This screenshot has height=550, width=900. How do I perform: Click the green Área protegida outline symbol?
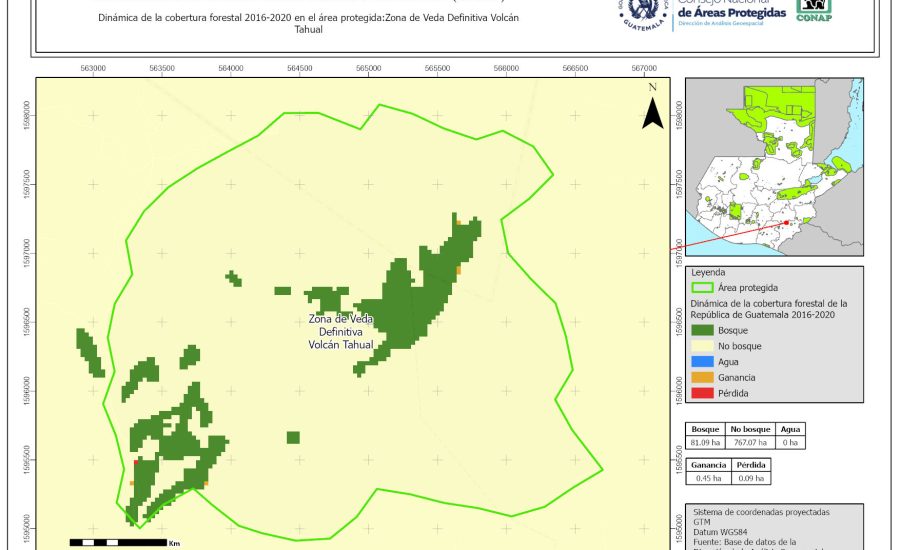click(703, 287)
